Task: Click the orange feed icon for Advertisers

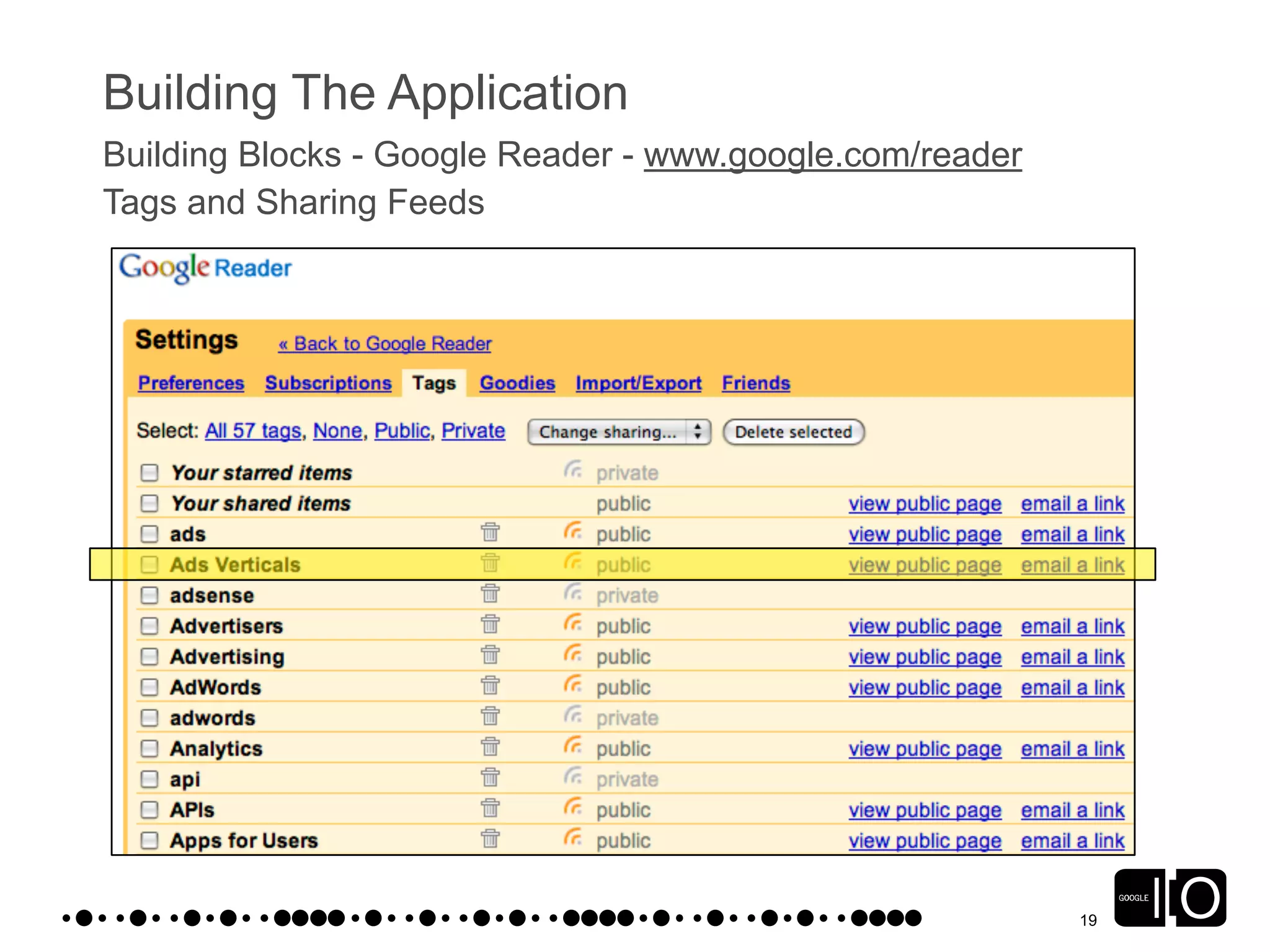Action: click(573, 623)
